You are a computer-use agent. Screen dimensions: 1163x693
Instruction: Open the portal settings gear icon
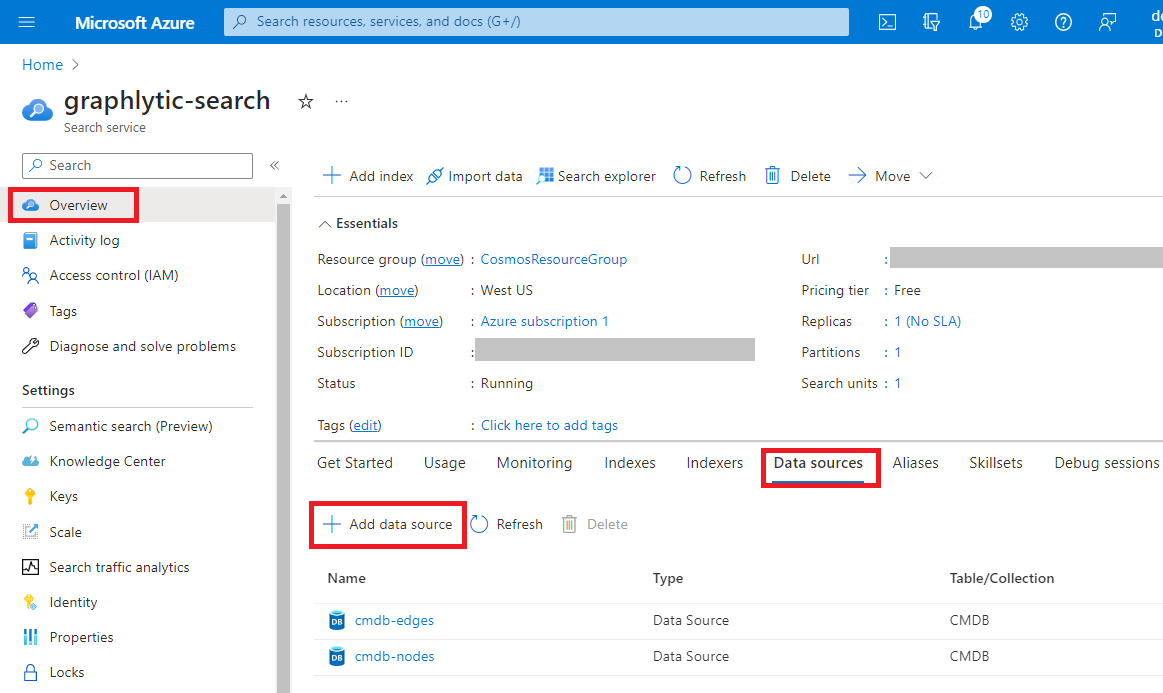1019,22
